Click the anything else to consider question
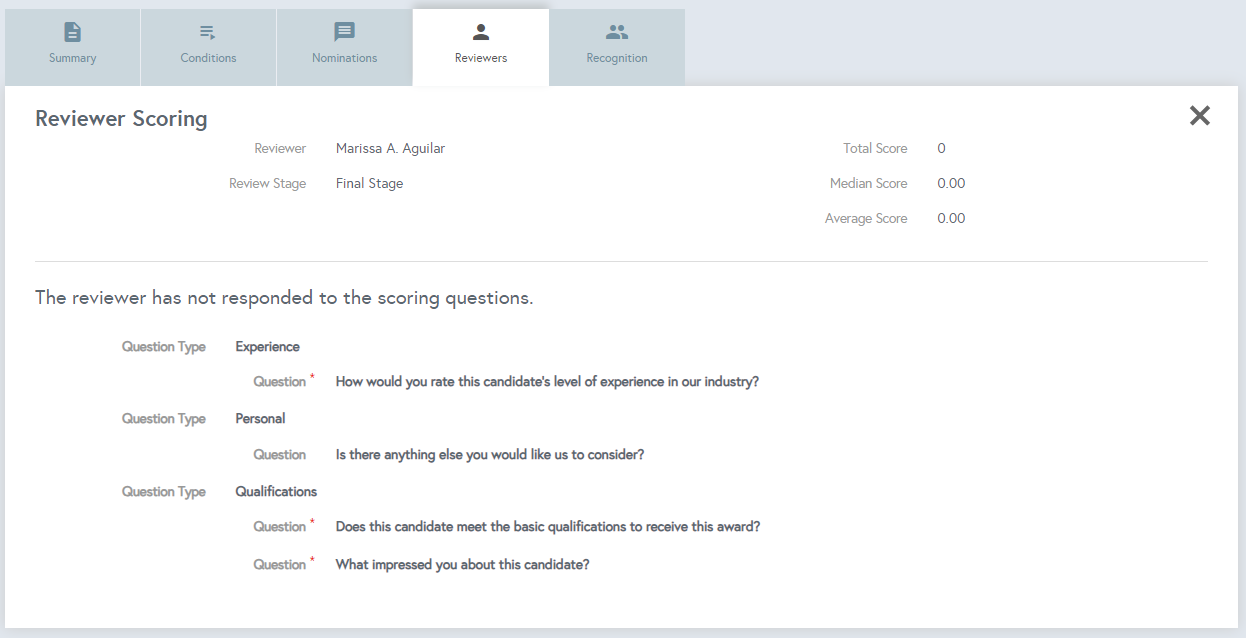The image size is (1246, 638). click(490, 455)
